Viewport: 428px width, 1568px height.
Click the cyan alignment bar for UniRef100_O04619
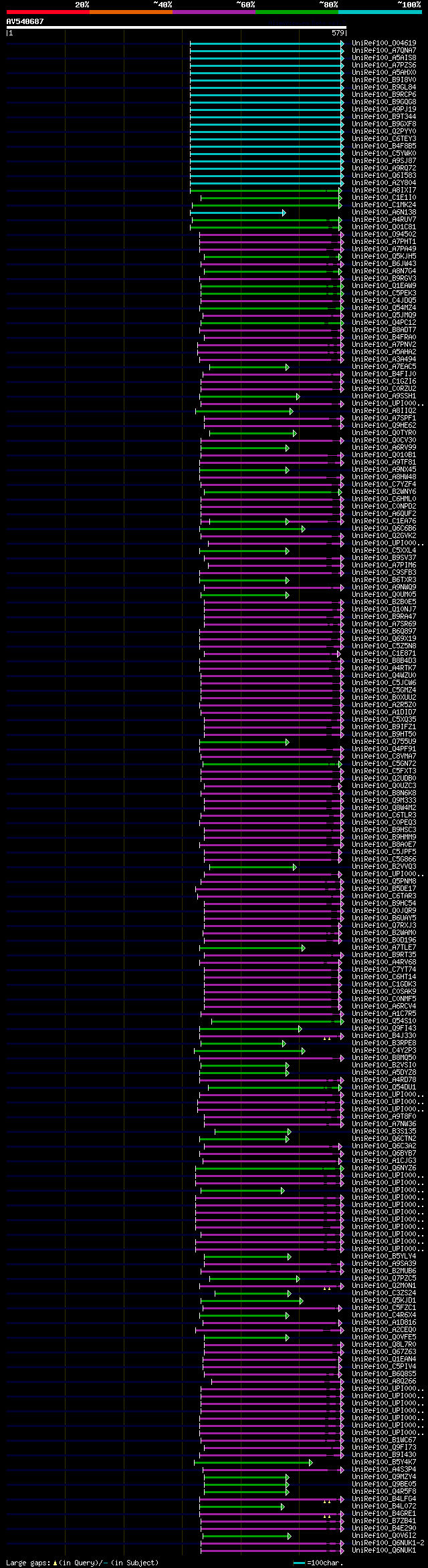[x=267, y=43]
